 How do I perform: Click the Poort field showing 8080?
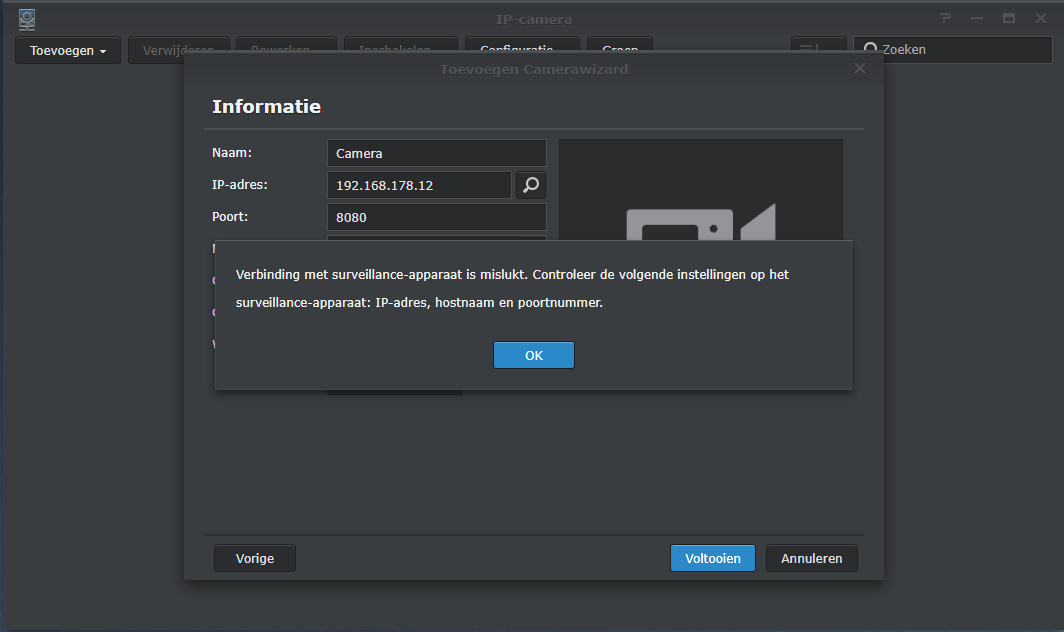436,217
